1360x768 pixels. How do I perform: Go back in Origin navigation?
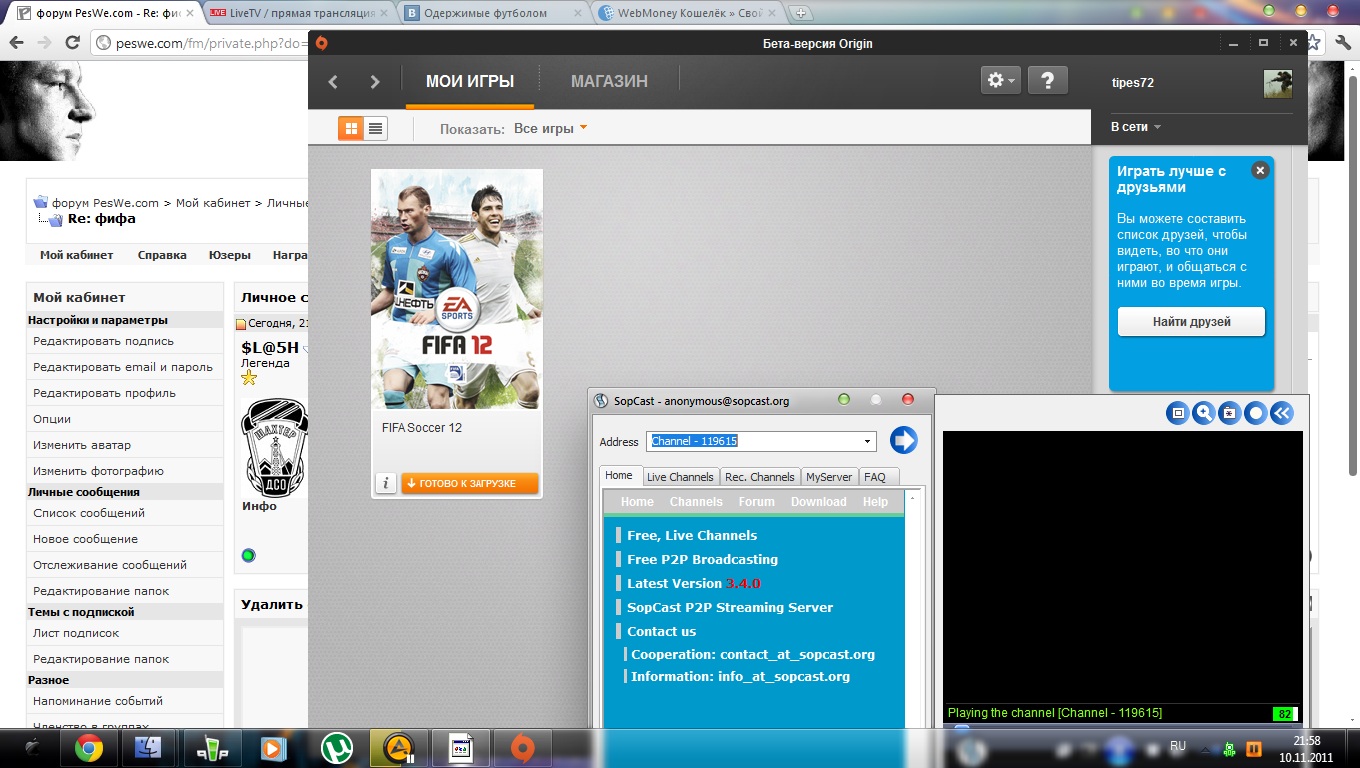(334, 82)
